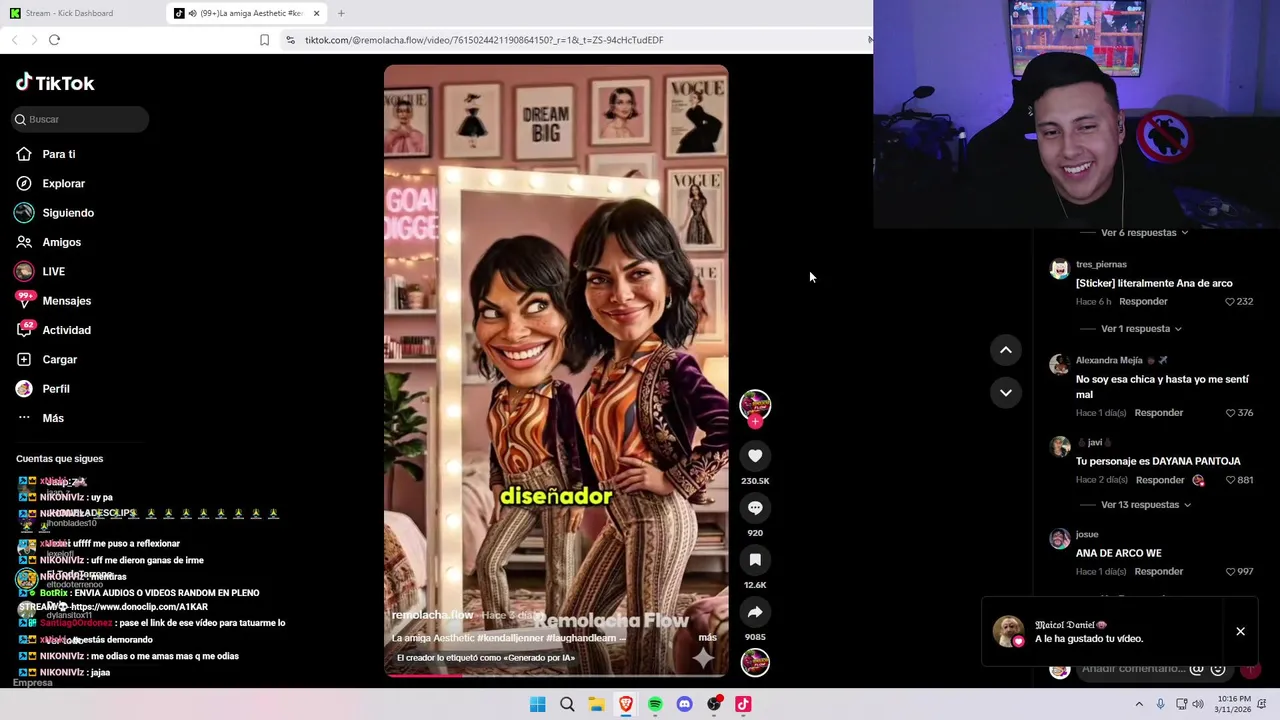Screen dimensions: 1280x720
Task: Like tres_piernas comment with 232 likes
Action: coord(1230,301)
